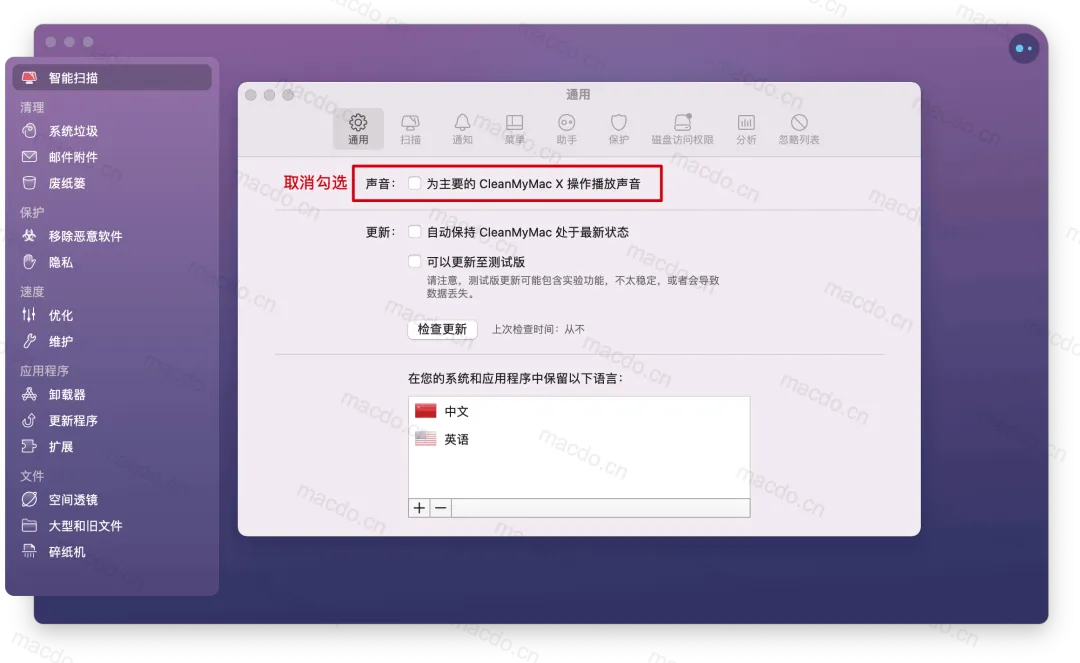Open 通知 bell preferences tab

[x=462, y=129]
